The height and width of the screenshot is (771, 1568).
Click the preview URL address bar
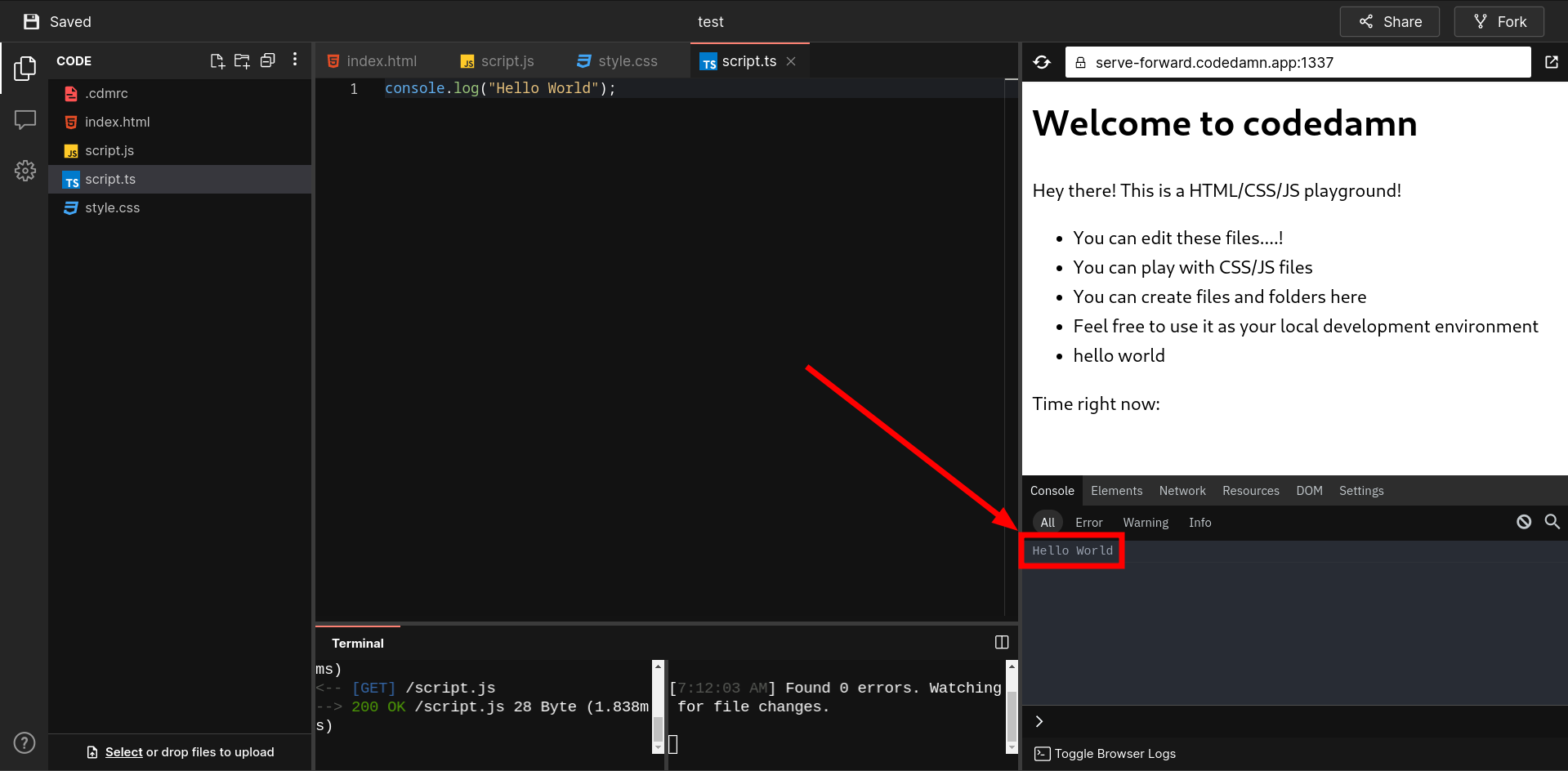point(1298,61)
